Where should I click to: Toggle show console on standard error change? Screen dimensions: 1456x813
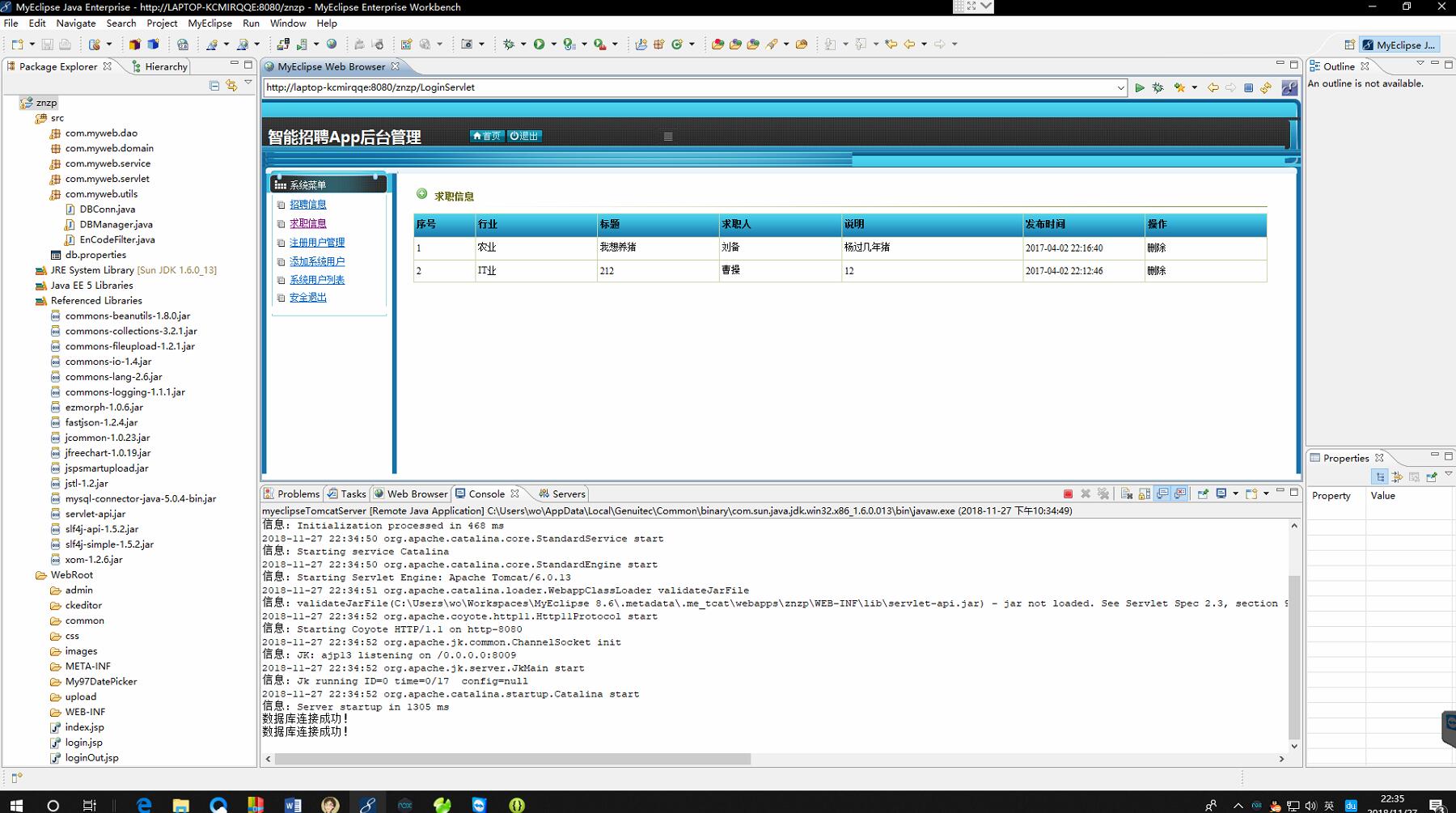coord(1180,493)
